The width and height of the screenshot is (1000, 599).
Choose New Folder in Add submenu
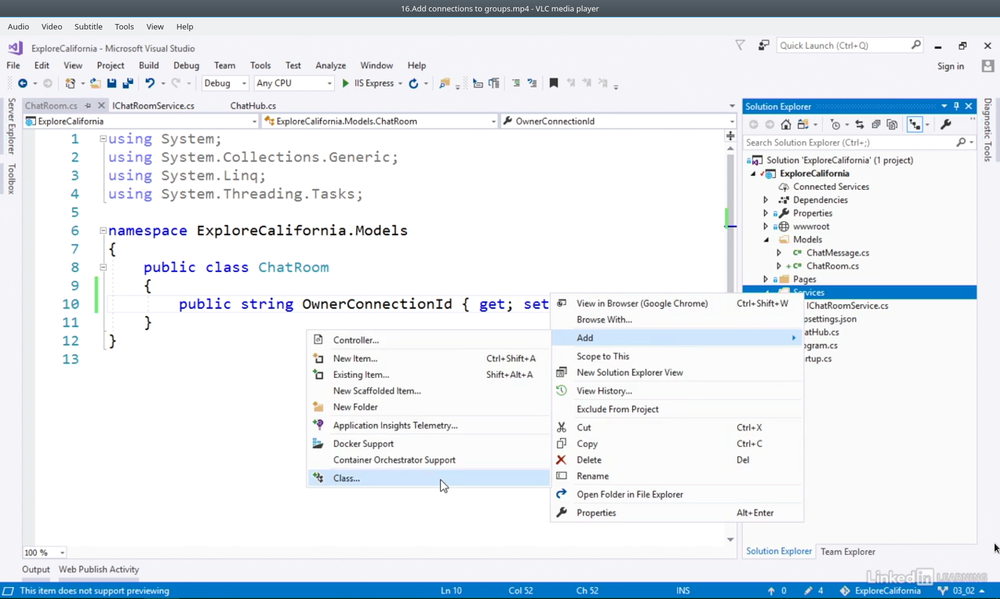(x=429, y=407)
